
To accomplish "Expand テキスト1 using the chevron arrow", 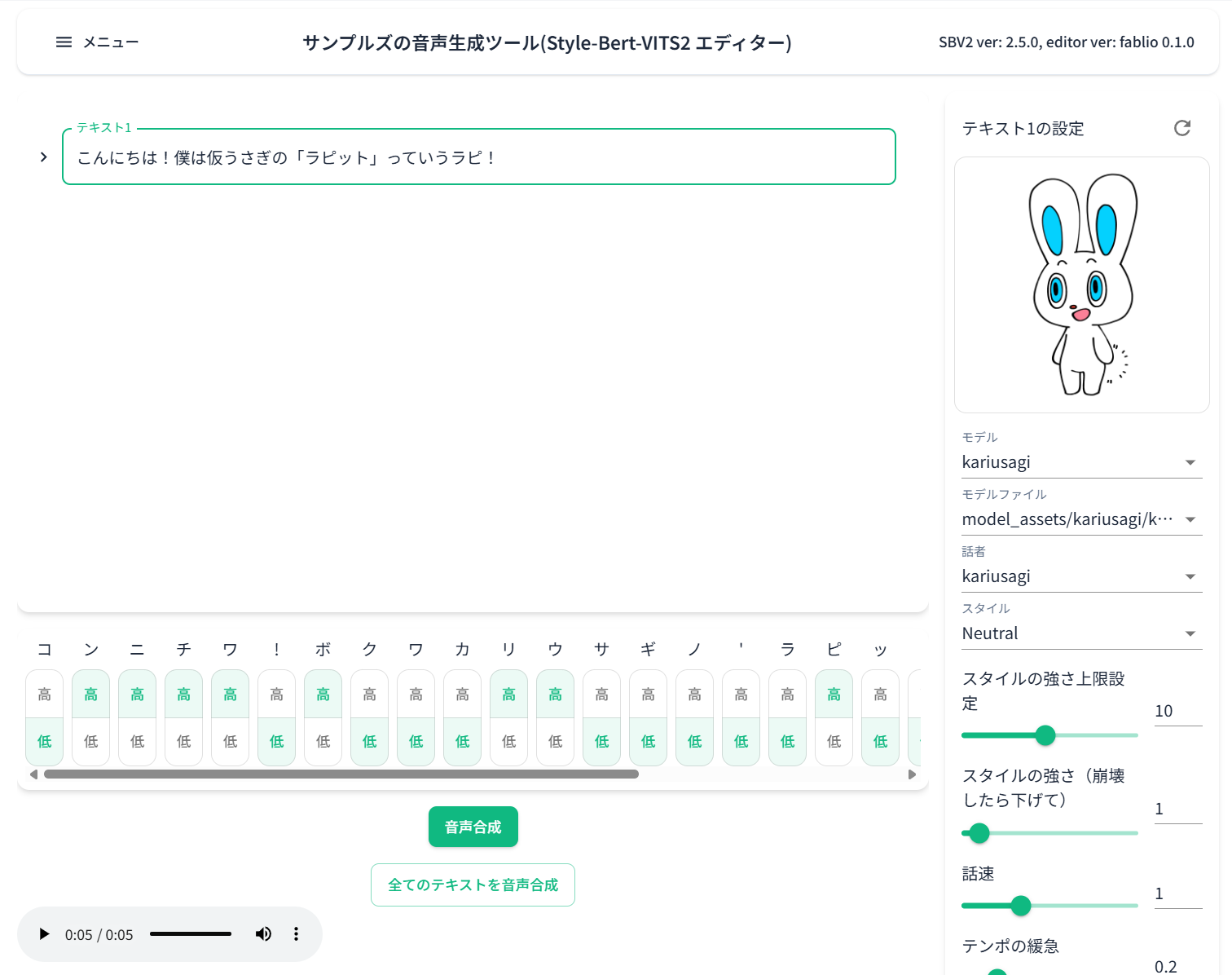I will pyautogui.click(x=43, y=157).
